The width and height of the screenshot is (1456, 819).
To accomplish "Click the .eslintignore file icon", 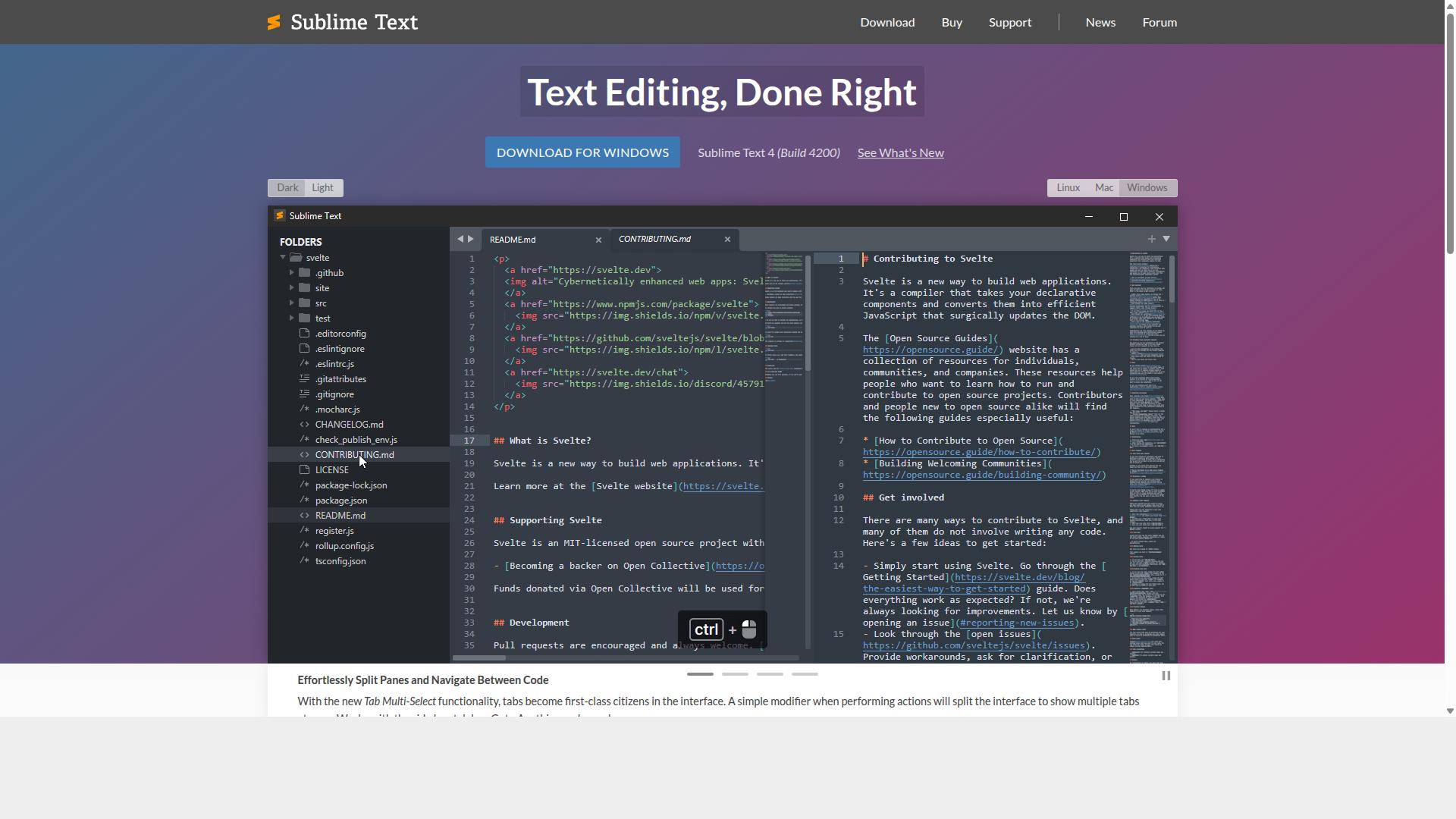I will pos(305,349).
